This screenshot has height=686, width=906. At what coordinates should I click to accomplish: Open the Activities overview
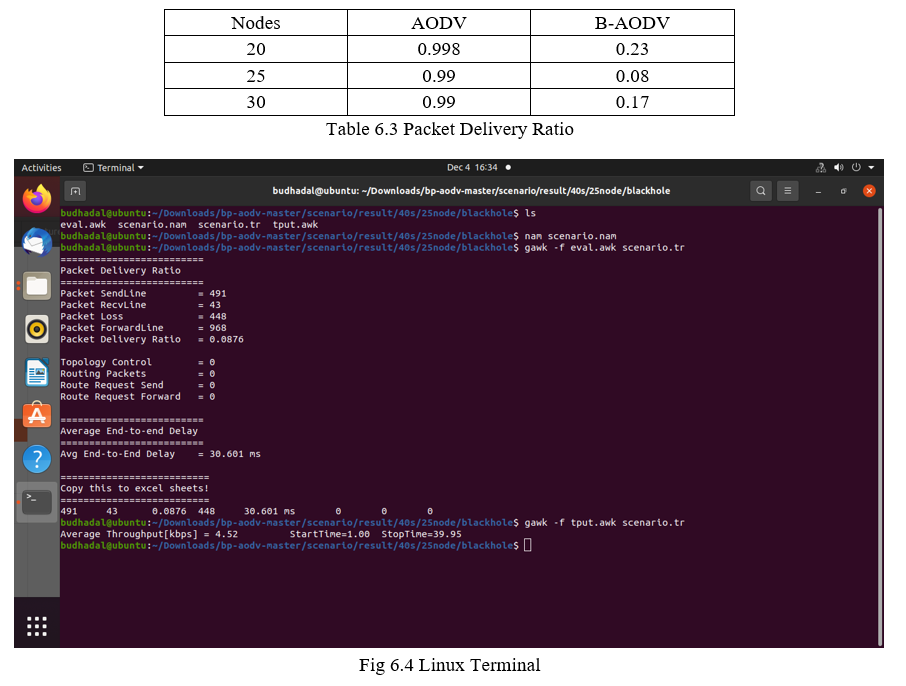[x=42, y=168]
